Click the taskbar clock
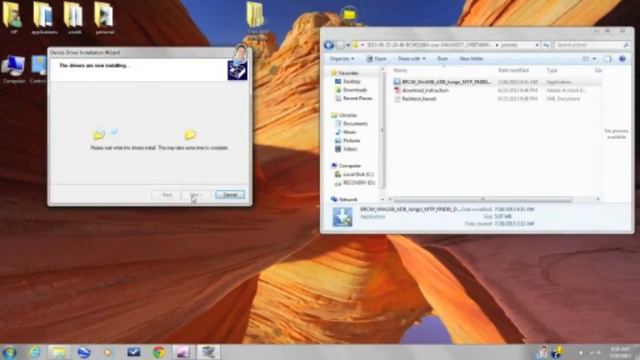 click(620, 352)
